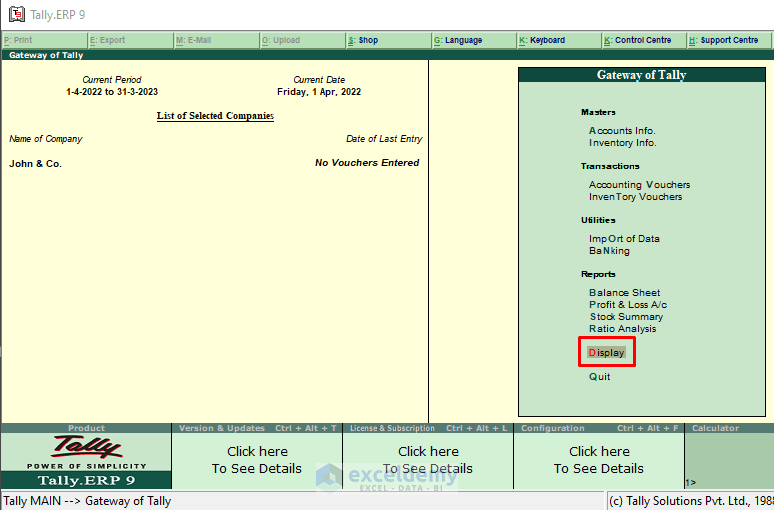
Task: Open the Export toolbar option
Action: [x=130, y=40]
